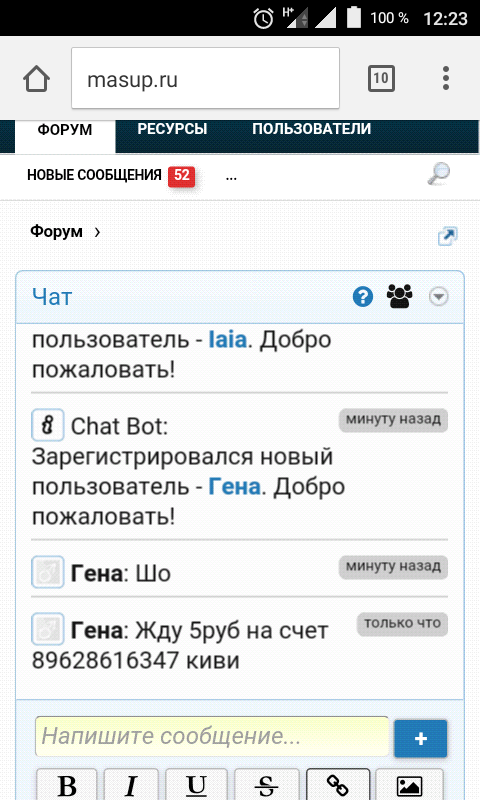Expand the ellipsis navigation menu
Viewport: 480px width, 800px height.
231,177
